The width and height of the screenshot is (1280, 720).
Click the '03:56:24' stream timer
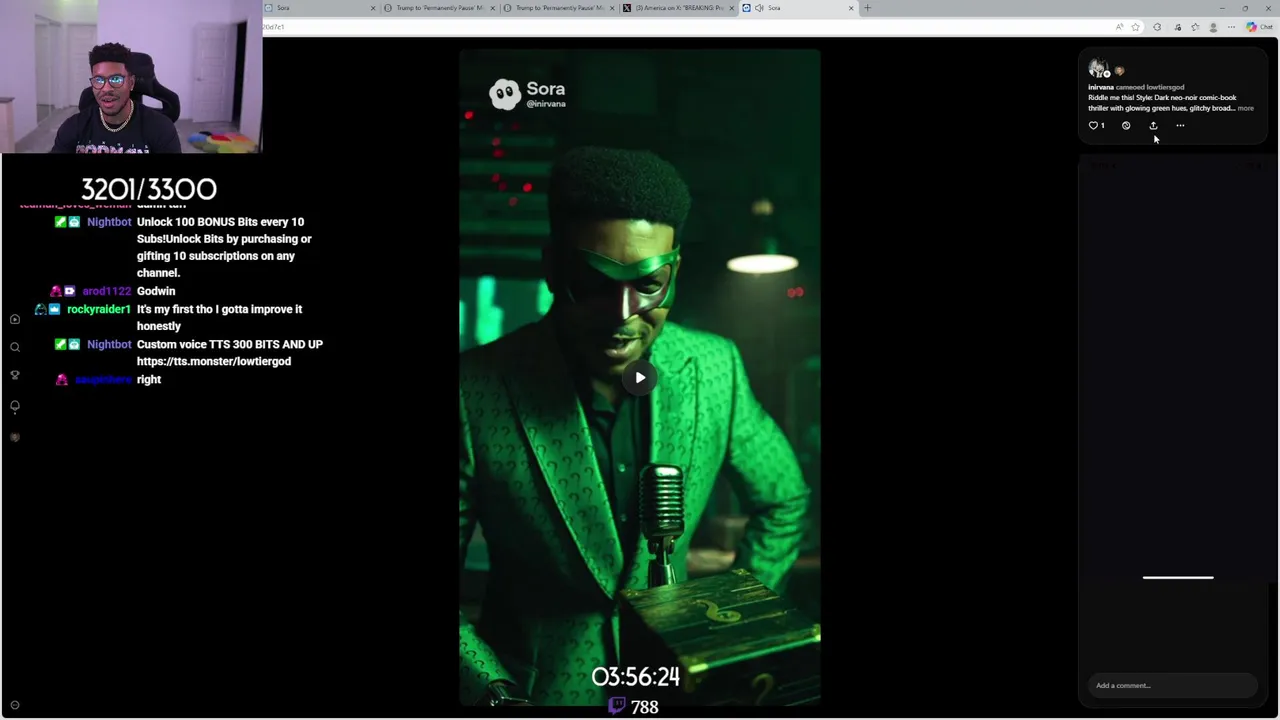[636, 677]
